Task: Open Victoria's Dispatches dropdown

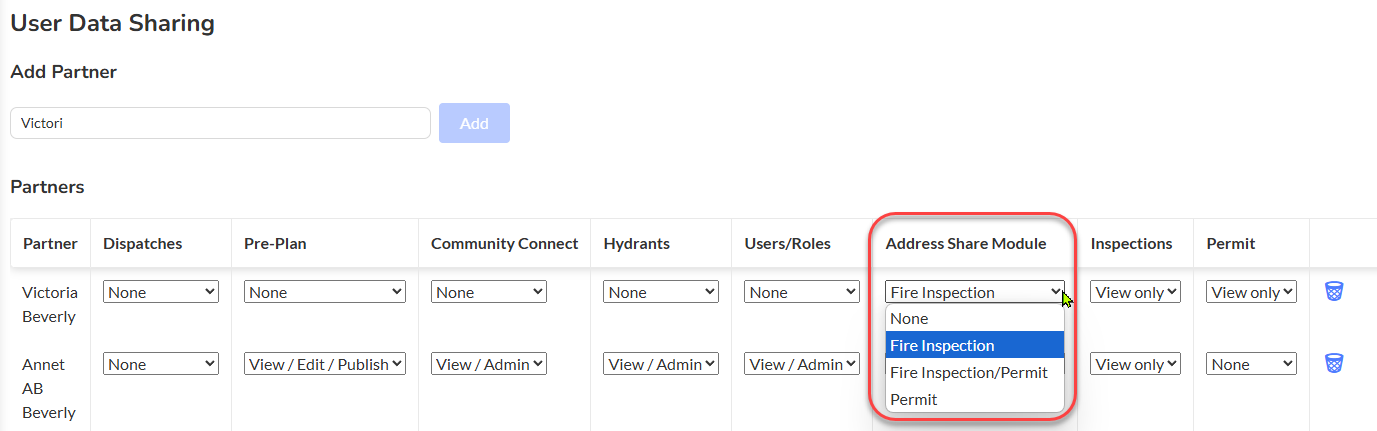Action: (x=161, y=292)
